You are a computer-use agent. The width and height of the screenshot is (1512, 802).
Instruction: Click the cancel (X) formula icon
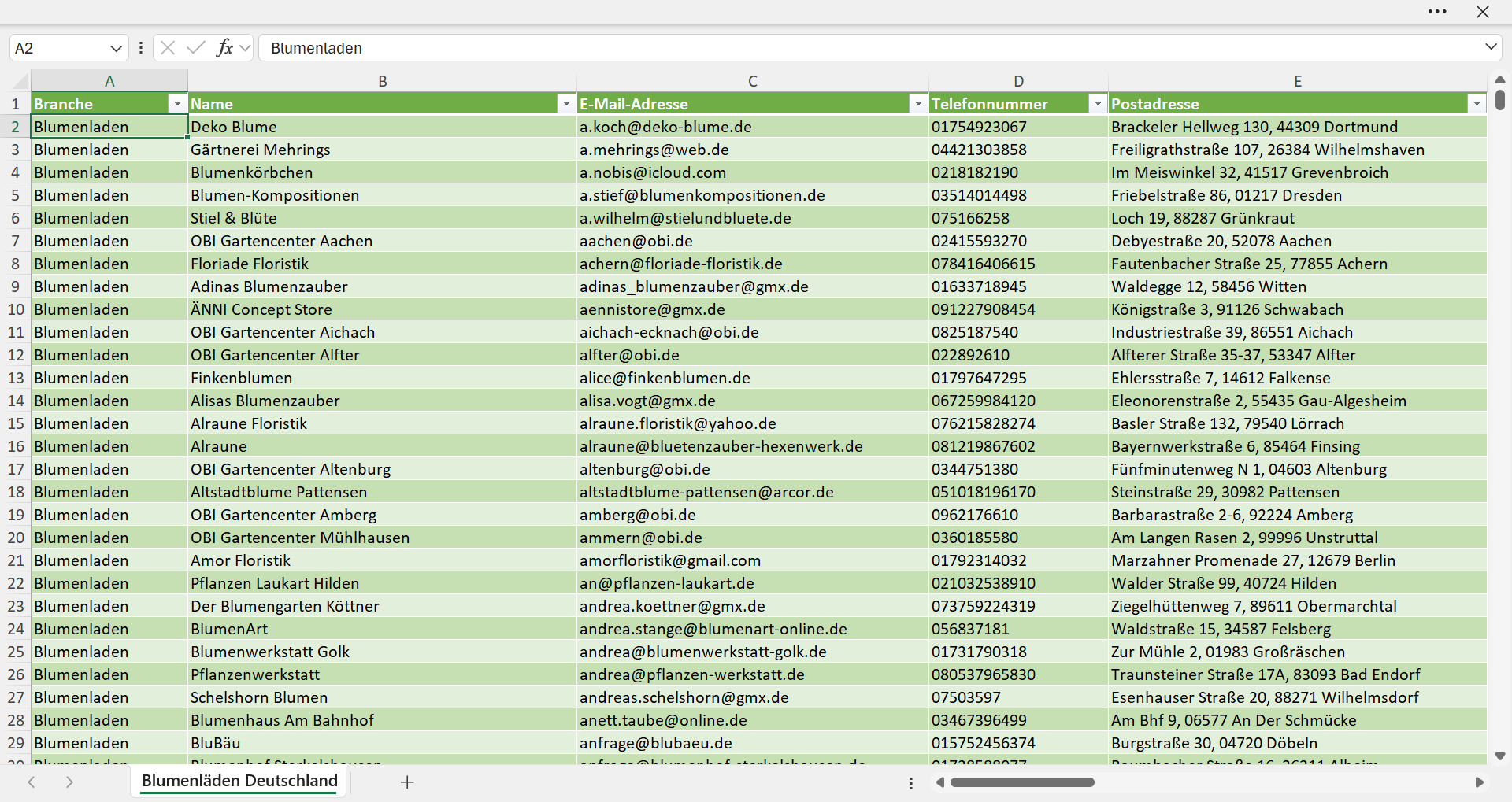(168, 48)
